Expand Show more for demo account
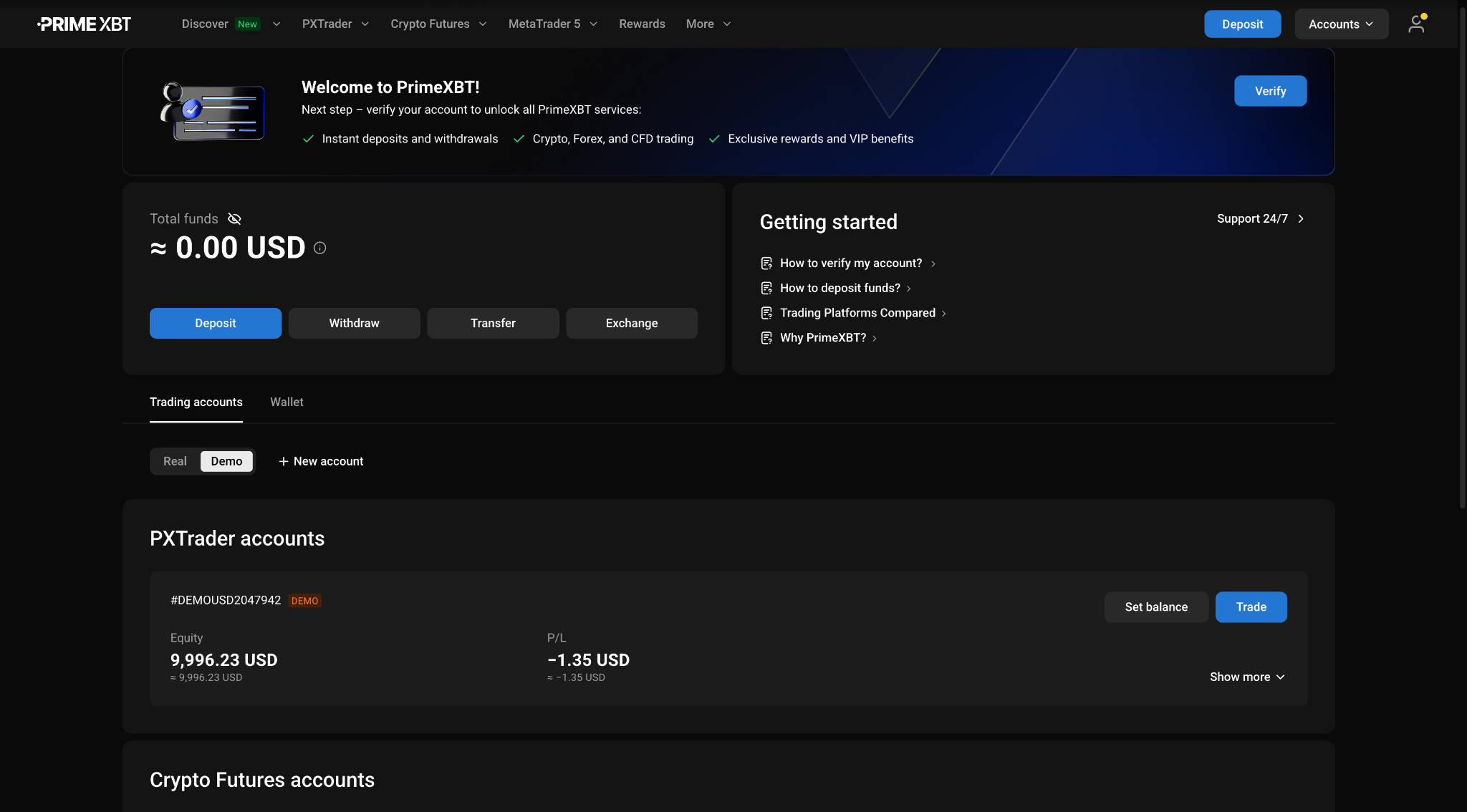This screenshot has width=1467, height=812. point(1247,677)
